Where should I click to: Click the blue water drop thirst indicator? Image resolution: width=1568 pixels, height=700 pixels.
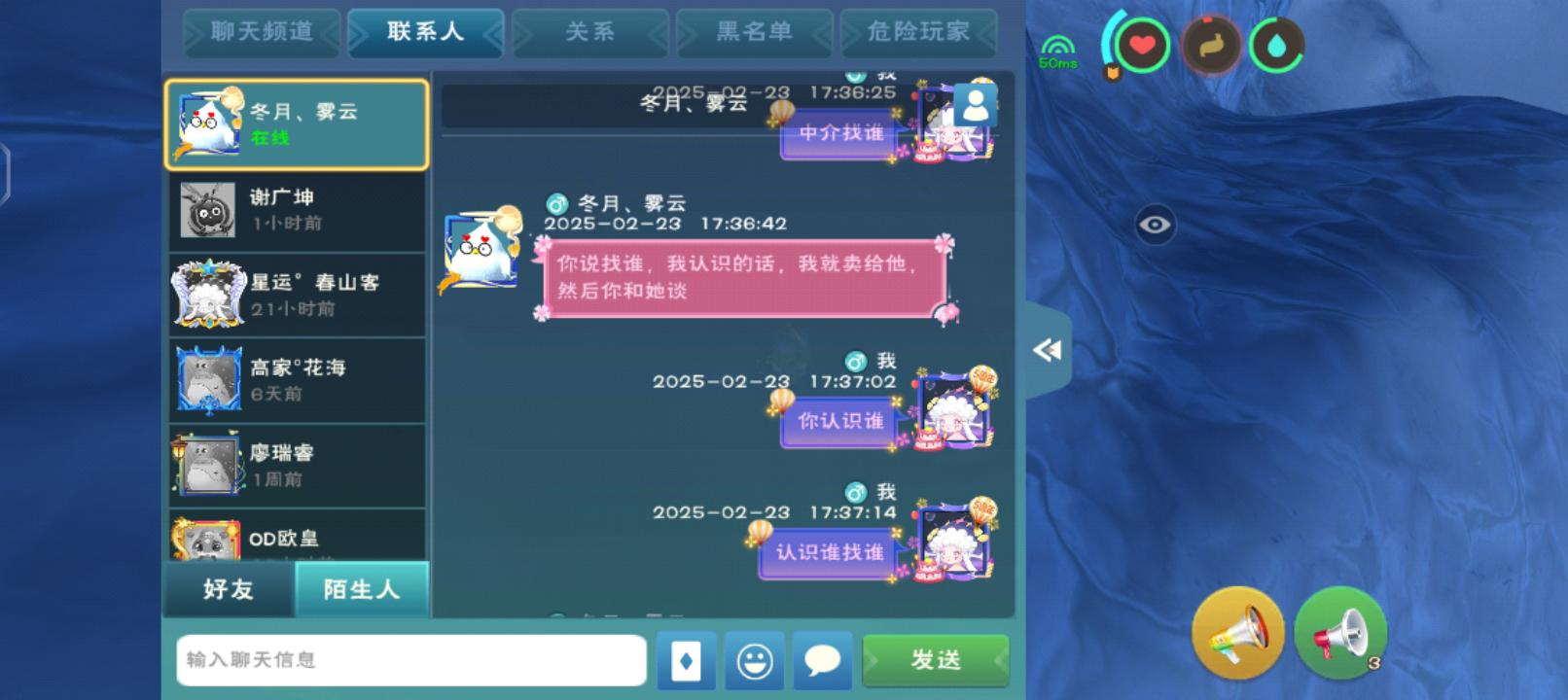pos(1276,45)
